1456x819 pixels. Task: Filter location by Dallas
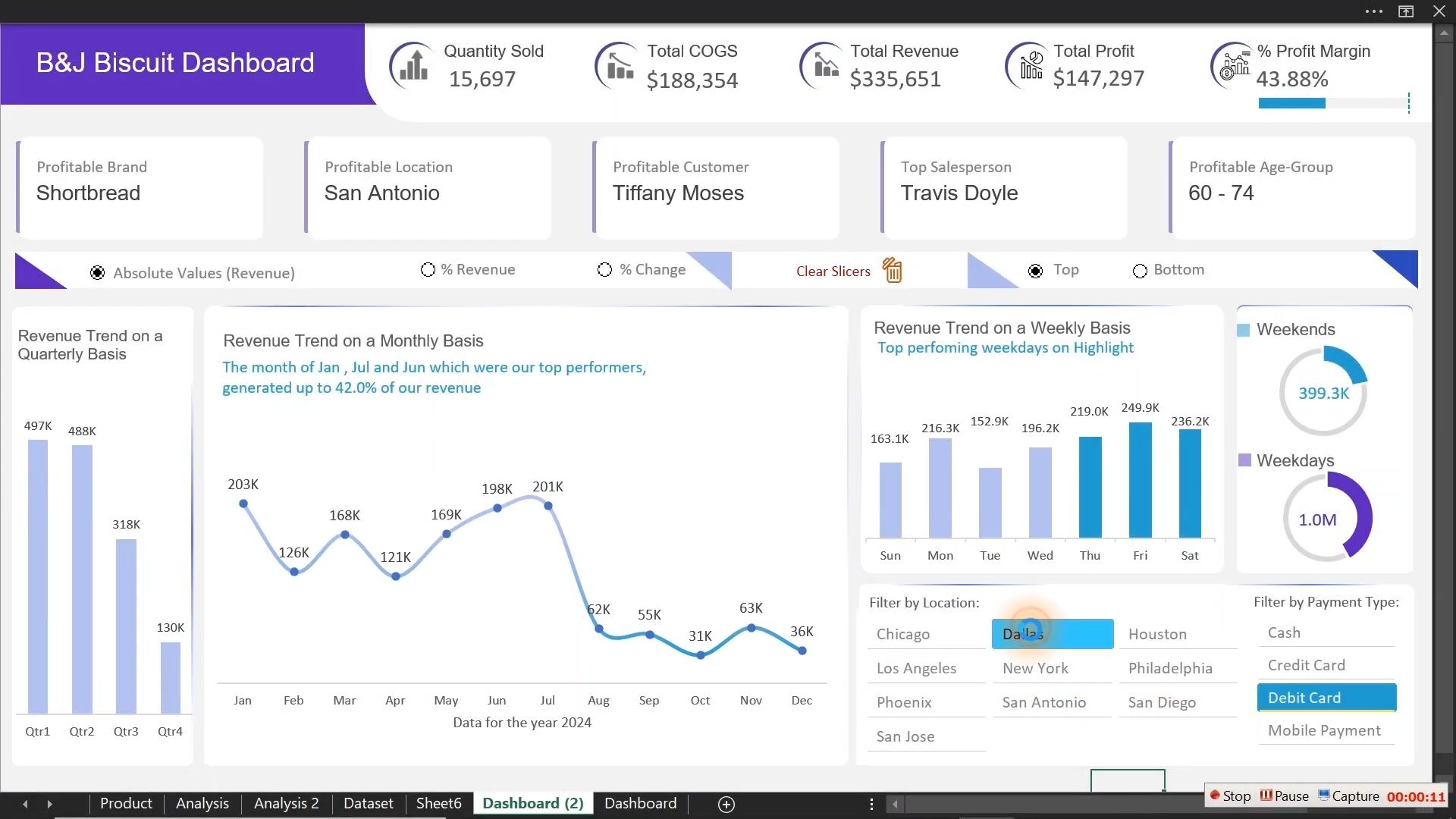[x=1053, y=634]
